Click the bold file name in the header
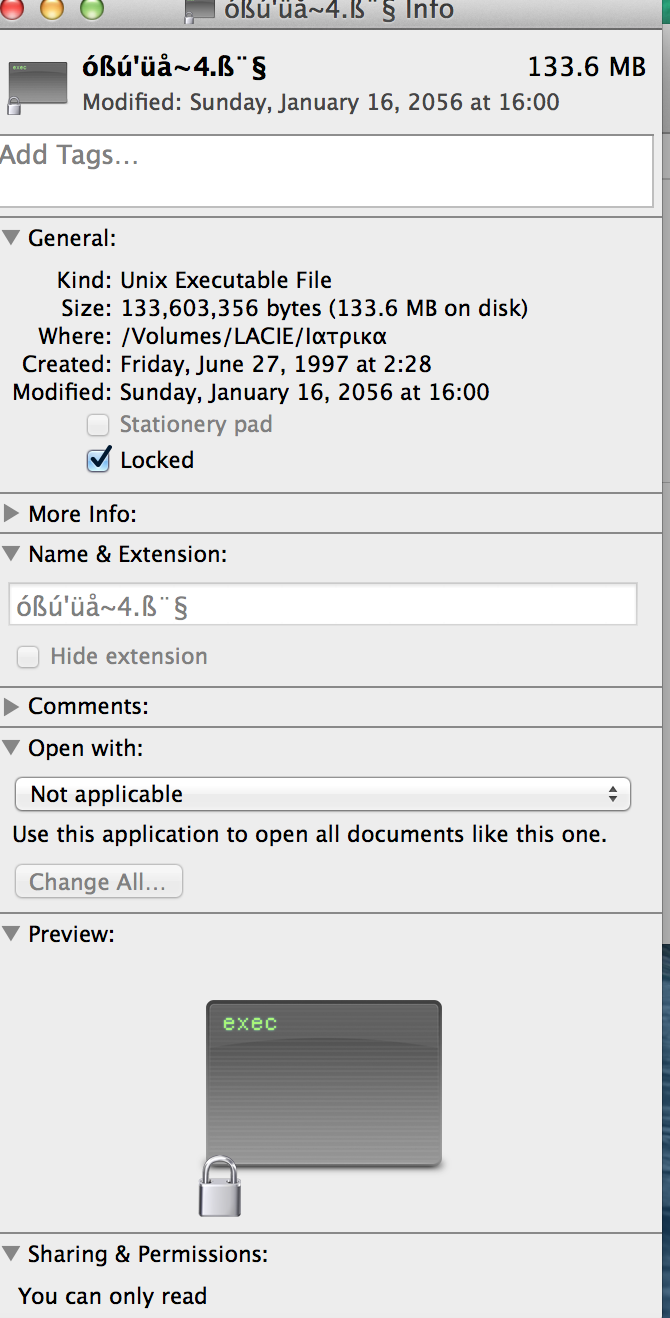Screen dimensions: 670x1318 (174, 68)
